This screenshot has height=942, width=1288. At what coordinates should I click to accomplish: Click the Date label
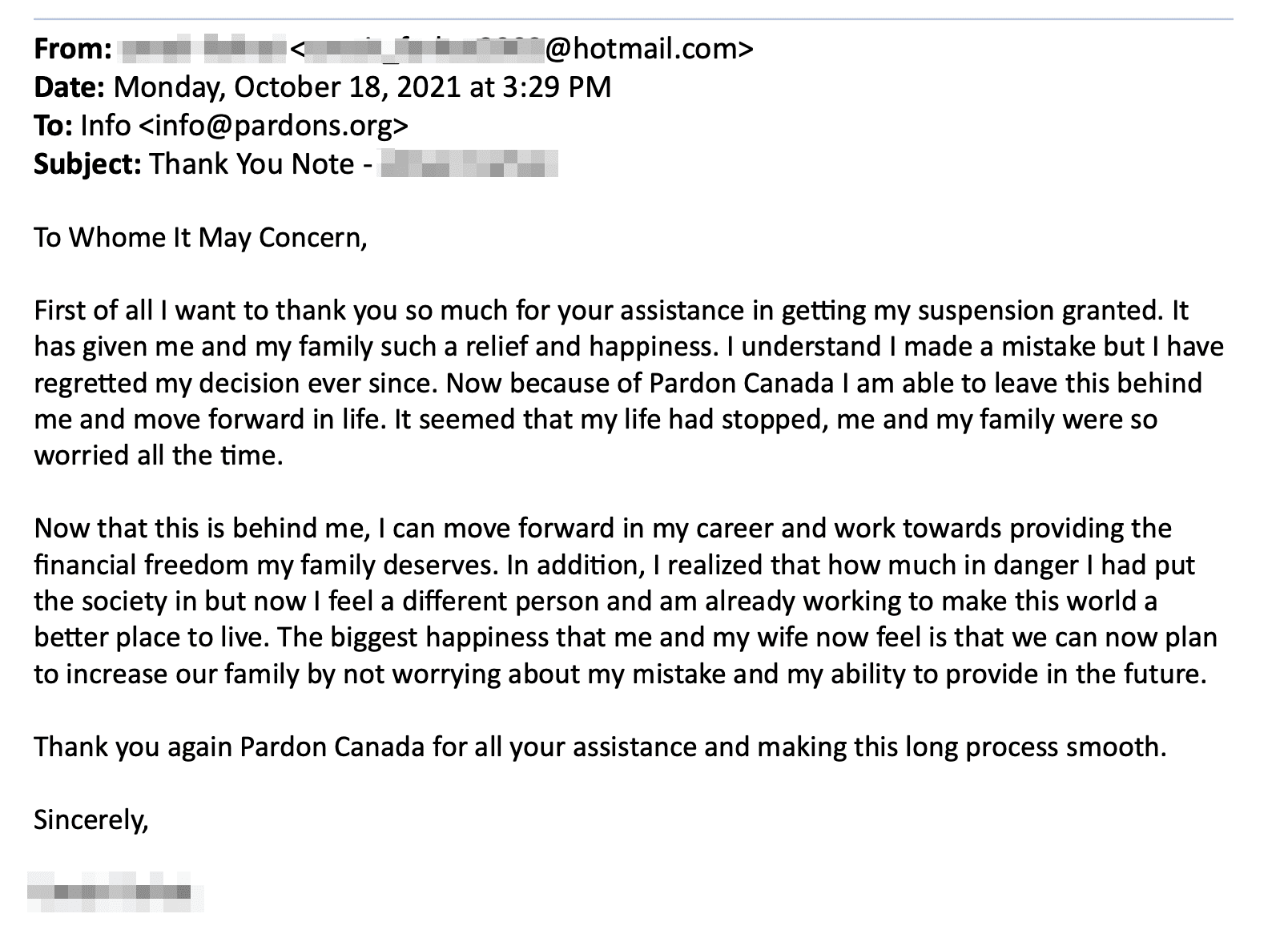69,87
